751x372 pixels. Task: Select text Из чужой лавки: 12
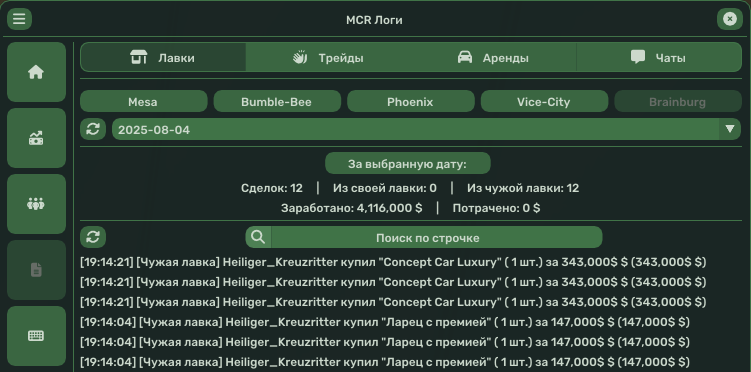click(x=523, y=188)
